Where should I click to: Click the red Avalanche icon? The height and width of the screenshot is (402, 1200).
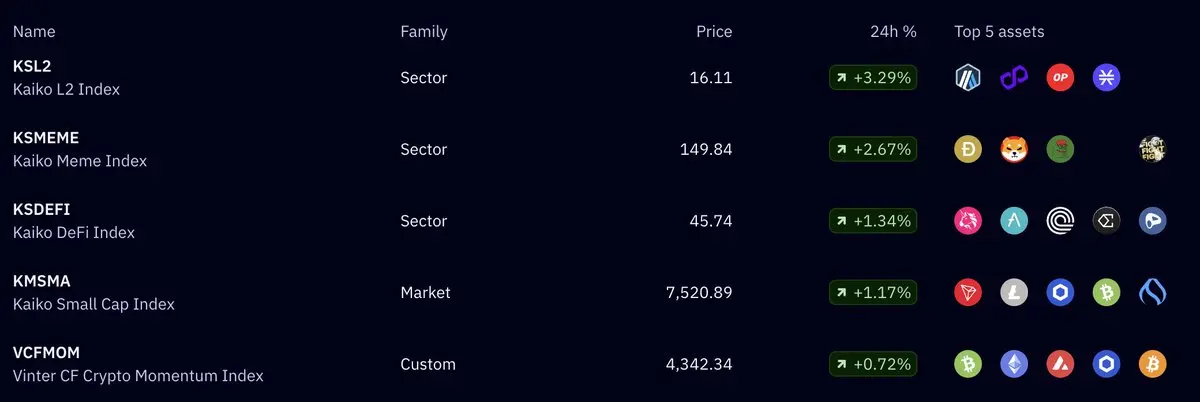tap(1060, 364)
